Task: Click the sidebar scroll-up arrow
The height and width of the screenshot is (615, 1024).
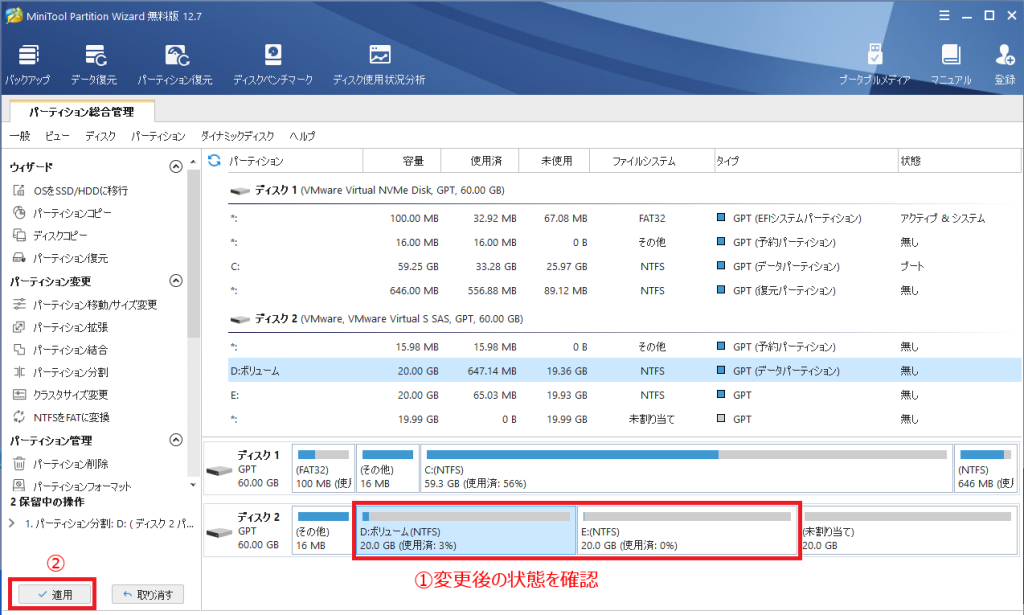Action: point(193,161)
